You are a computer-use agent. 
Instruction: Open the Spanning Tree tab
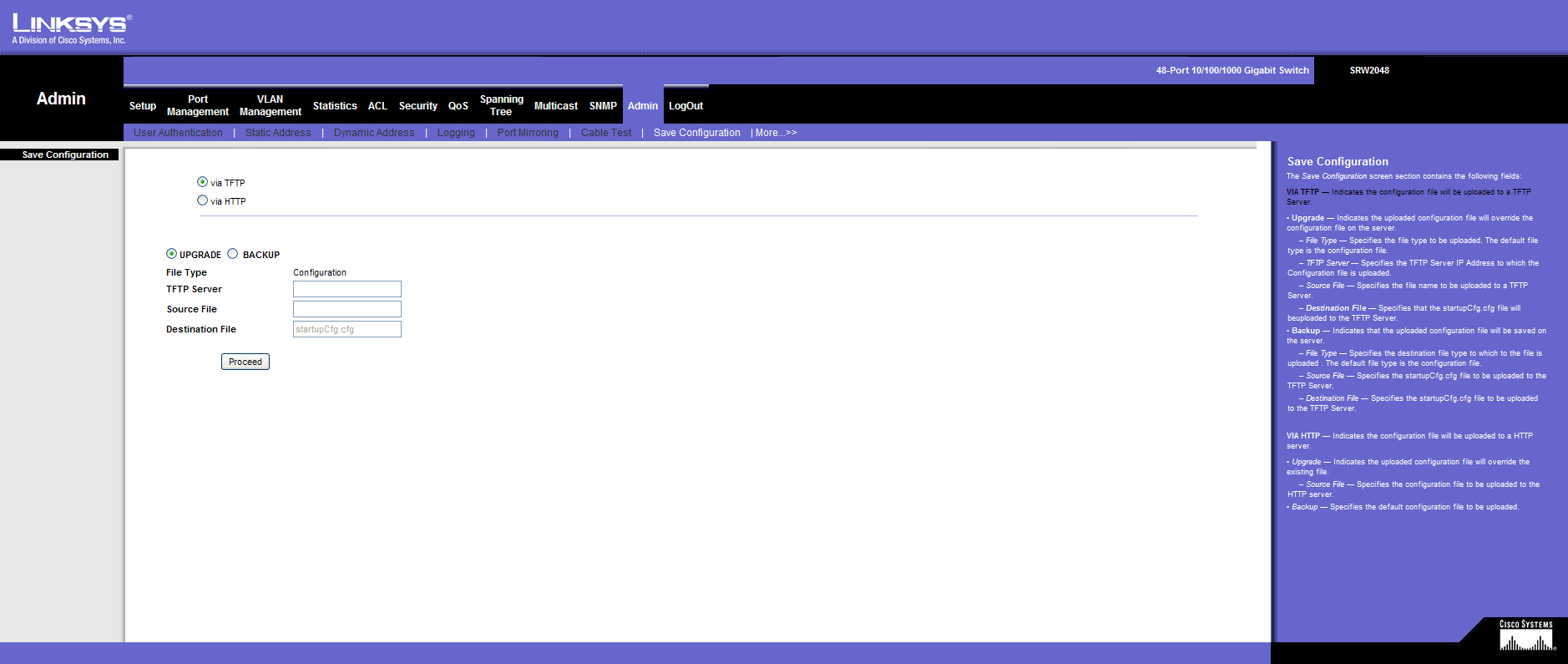(501, 105)
